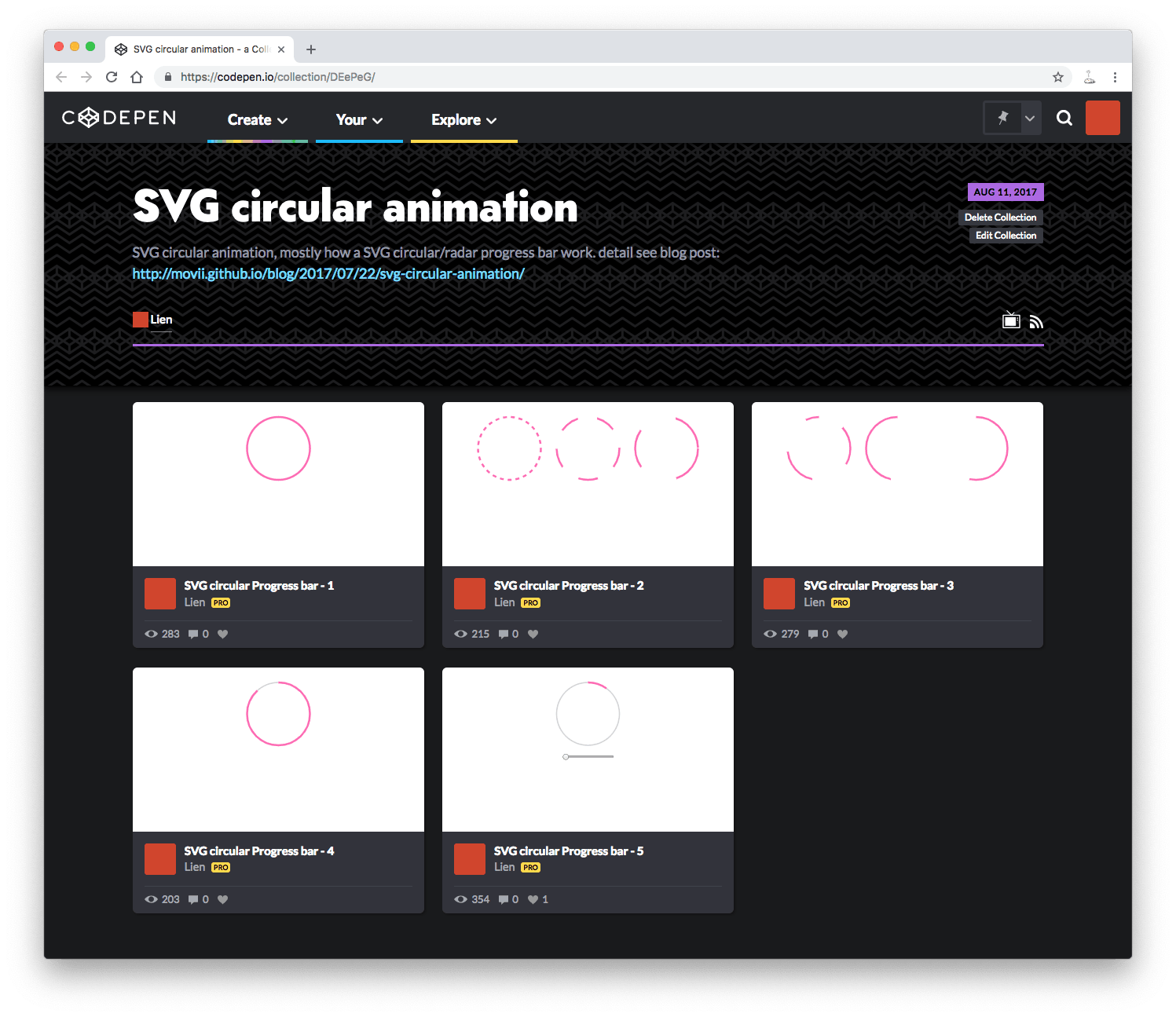Expand the Create dropdown menu

tap(257, 120)
